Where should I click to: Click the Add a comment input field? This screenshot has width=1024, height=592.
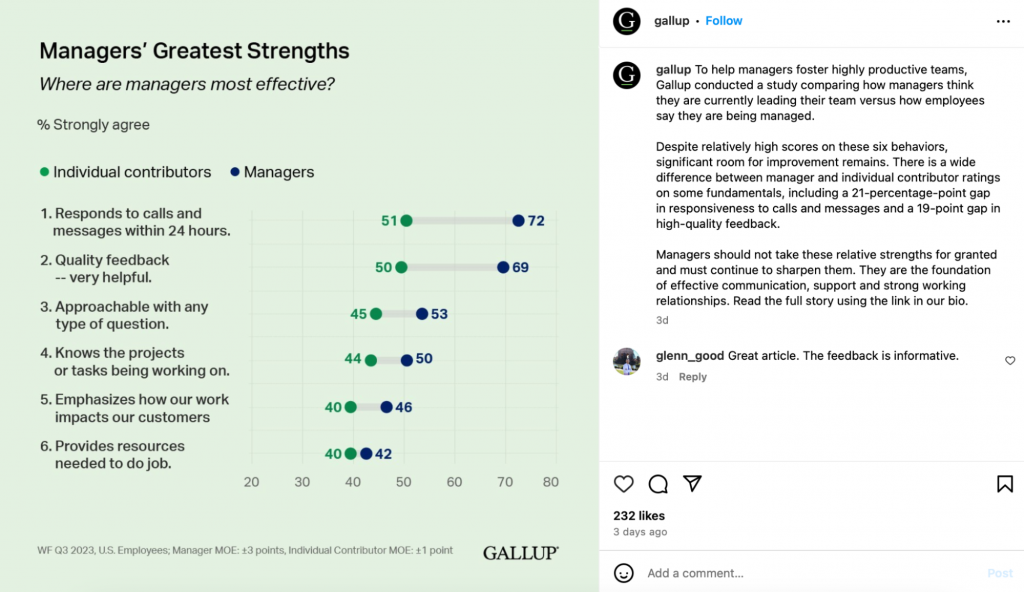click(x=750, y=572)
